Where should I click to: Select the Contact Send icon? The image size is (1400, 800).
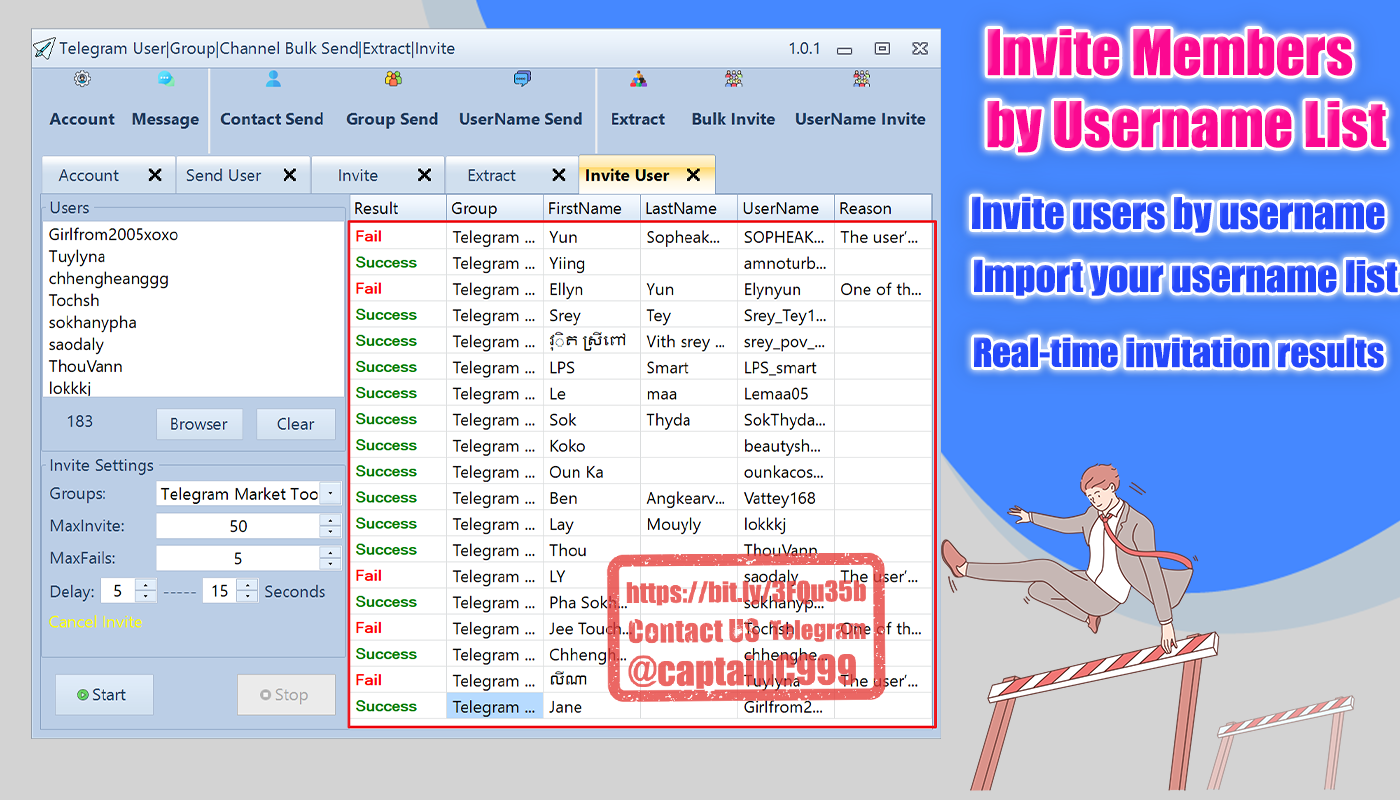[x=272, y=80]
